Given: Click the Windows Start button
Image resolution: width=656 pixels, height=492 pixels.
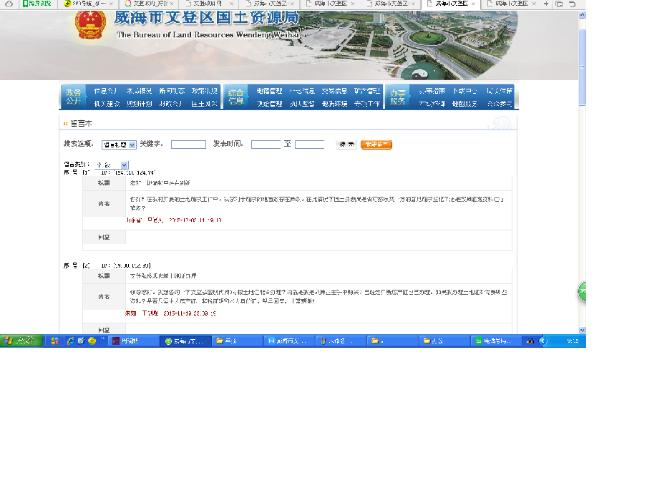Looking at the screenshot, I should tap(19, 341).
